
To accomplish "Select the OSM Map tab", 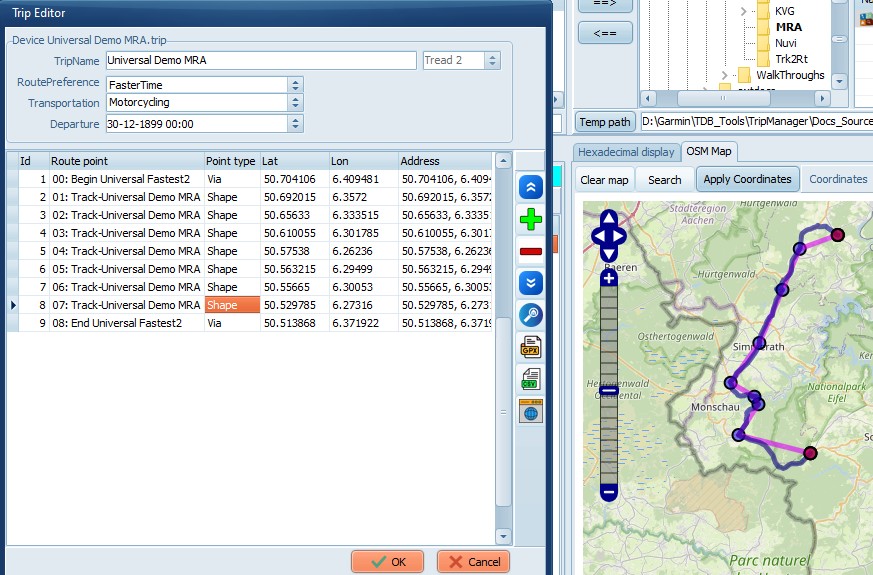I will click(708, 152).
